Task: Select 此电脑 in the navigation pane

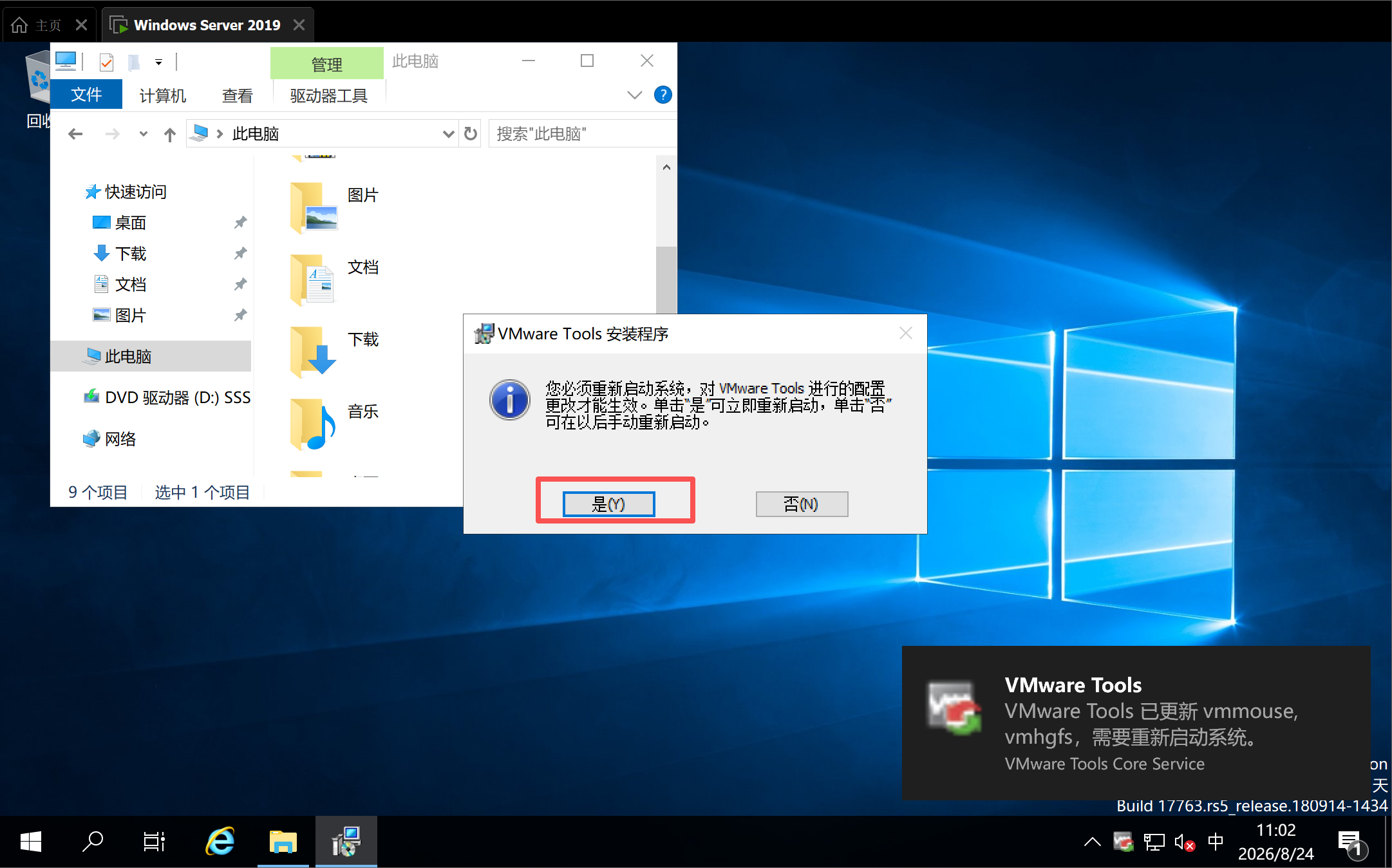Action: [151, 356]
